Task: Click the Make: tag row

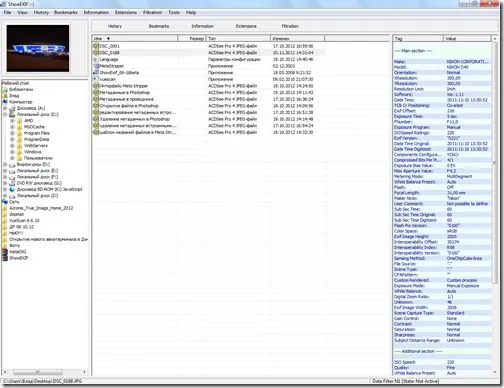Action: tap(442, 62)
